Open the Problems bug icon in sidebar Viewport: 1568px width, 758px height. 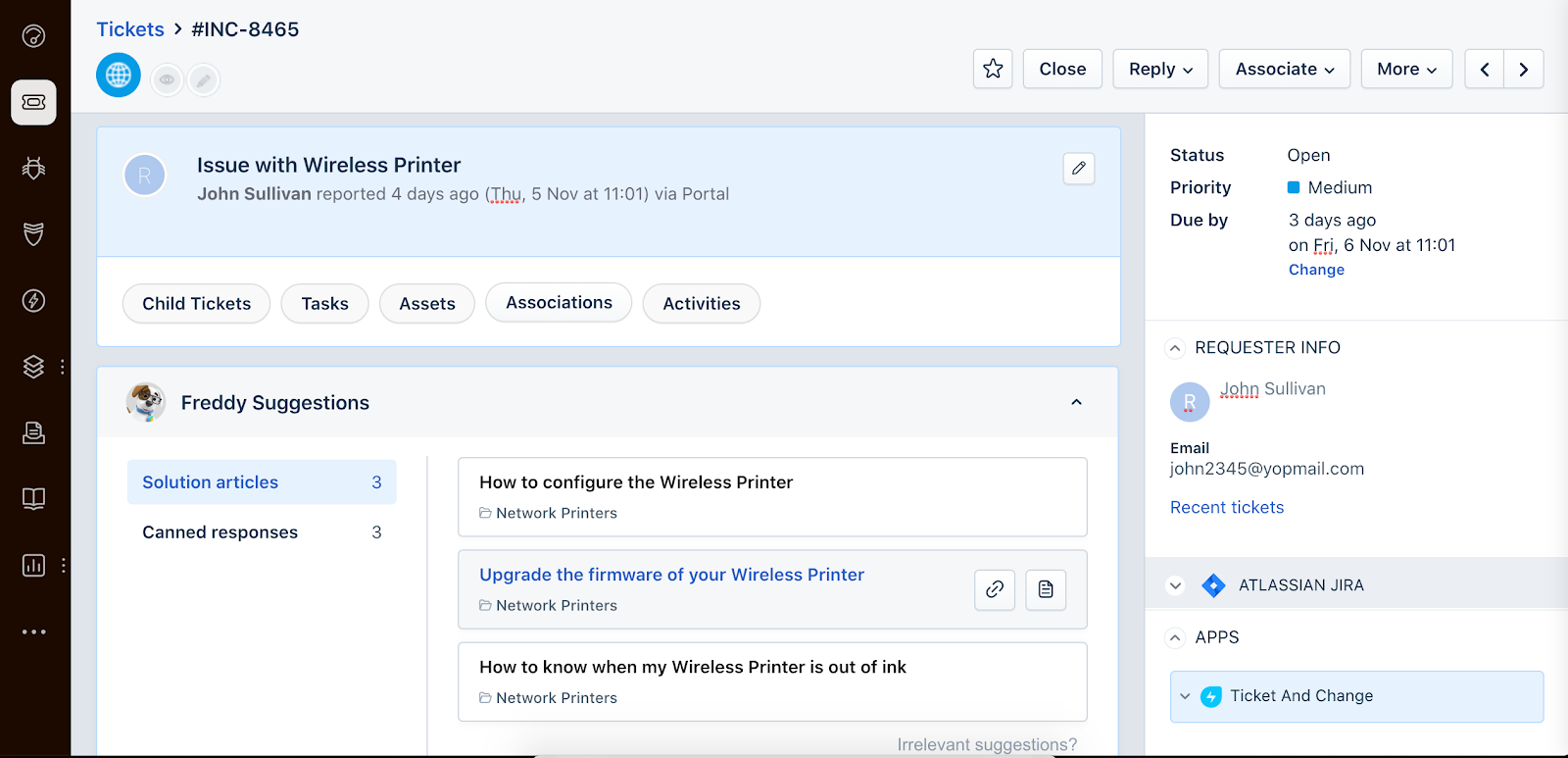[x=33, y=168]
